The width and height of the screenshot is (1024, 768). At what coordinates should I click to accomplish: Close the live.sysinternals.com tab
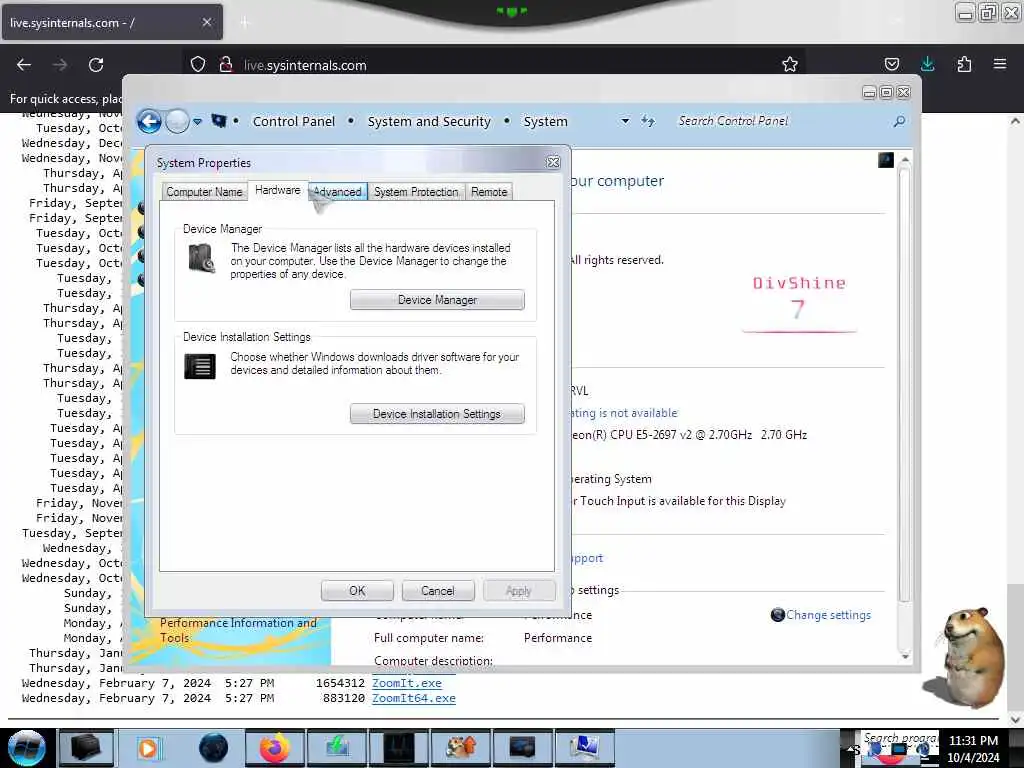click(206, 22)
